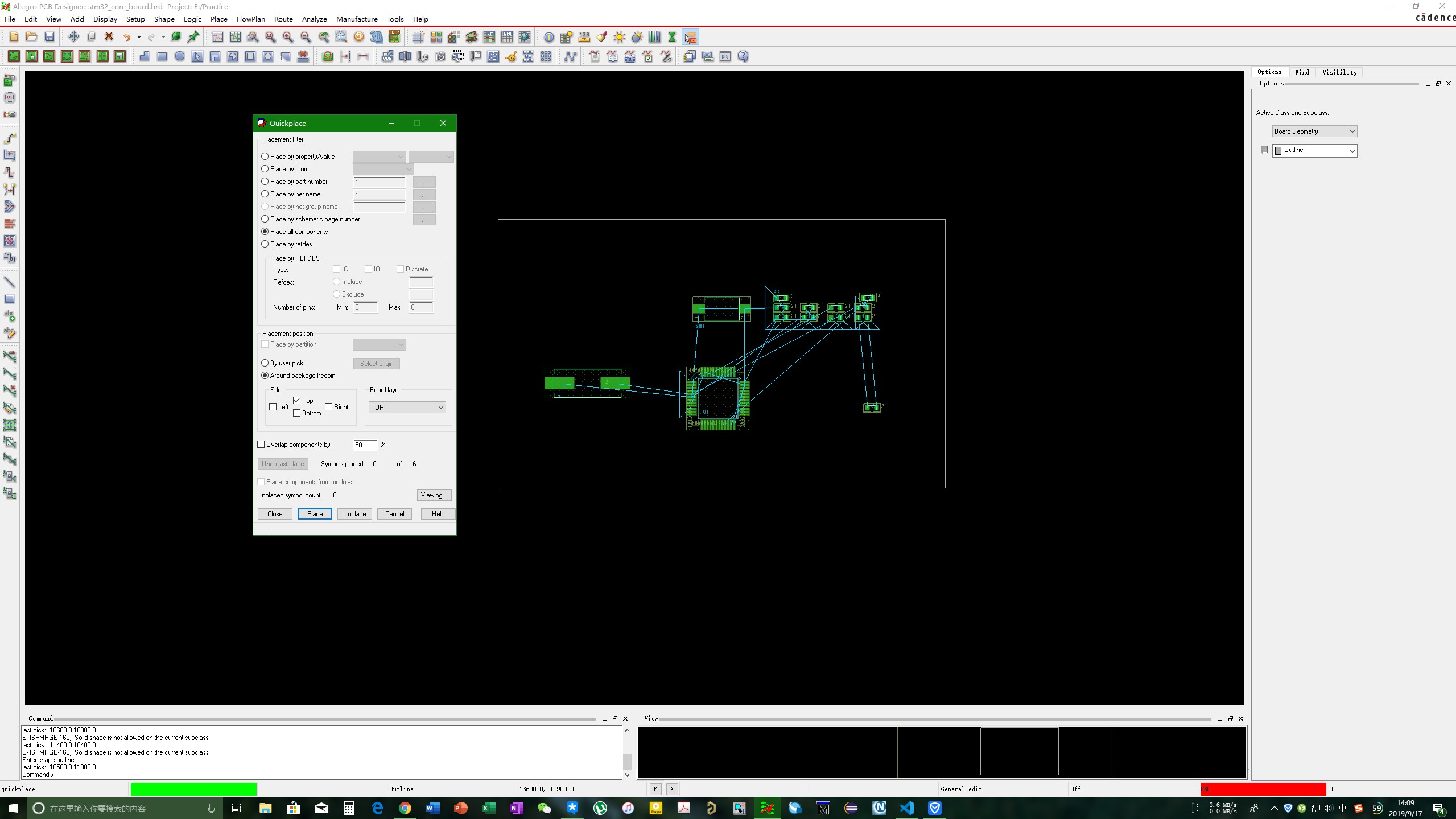Screen dimensions: 1456x819
Task: Open the Route menu
Action: pyautogui.click(x=283, y=19)
